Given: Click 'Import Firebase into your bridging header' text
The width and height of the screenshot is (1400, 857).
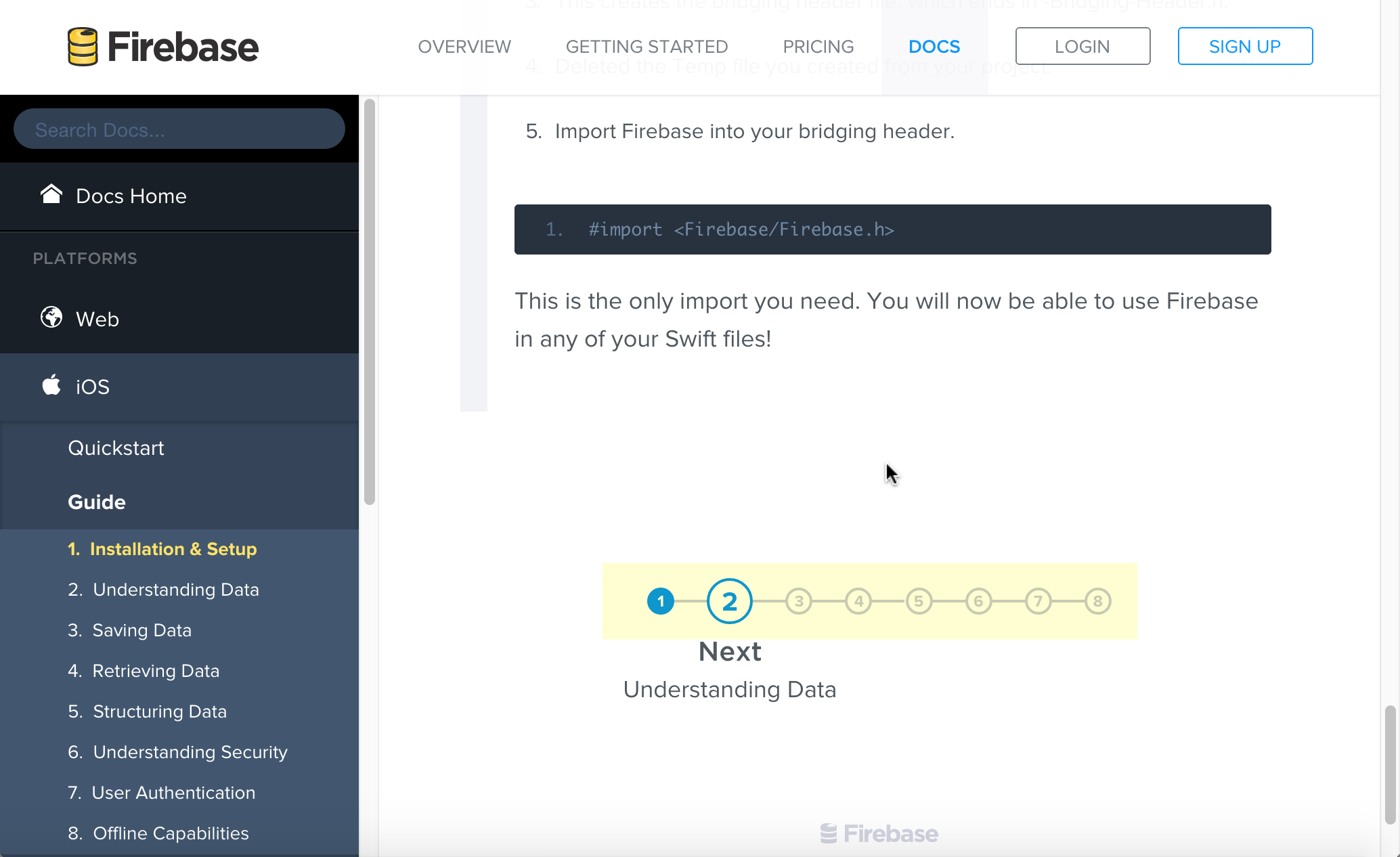Looking at the screenshot, I should click(754, 131).
